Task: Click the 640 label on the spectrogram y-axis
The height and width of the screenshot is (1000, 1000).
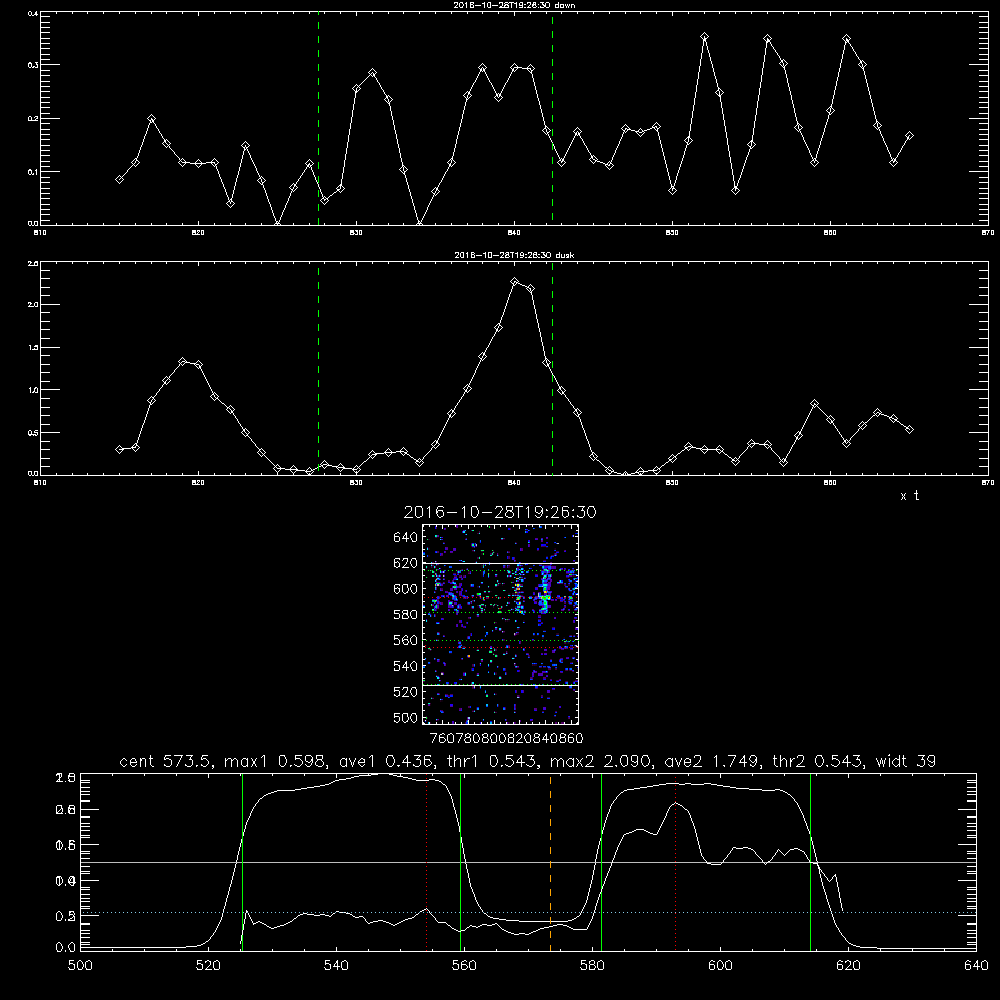Action: pos(406,538)
